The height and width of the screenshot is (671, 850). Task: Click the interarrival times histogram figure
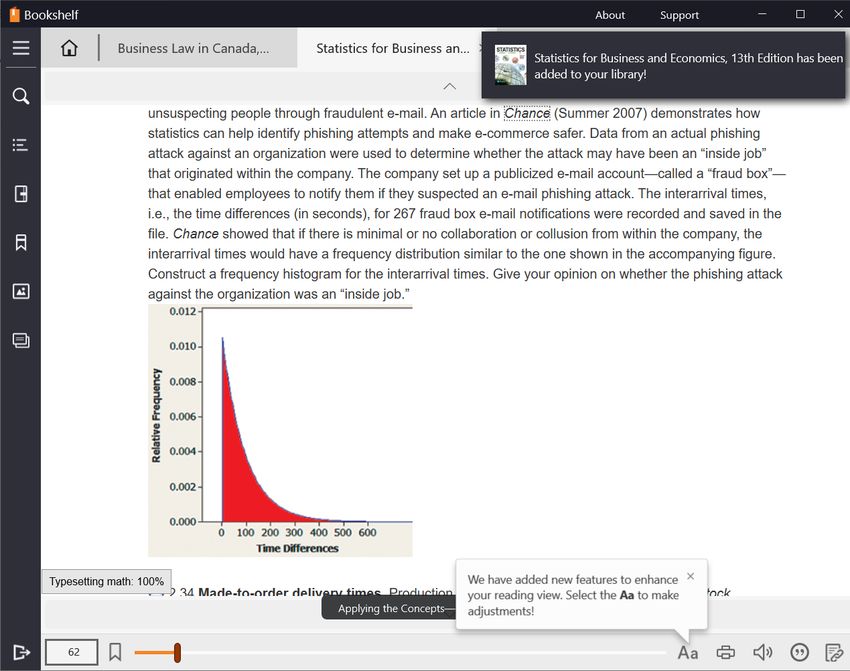point(280,430)
